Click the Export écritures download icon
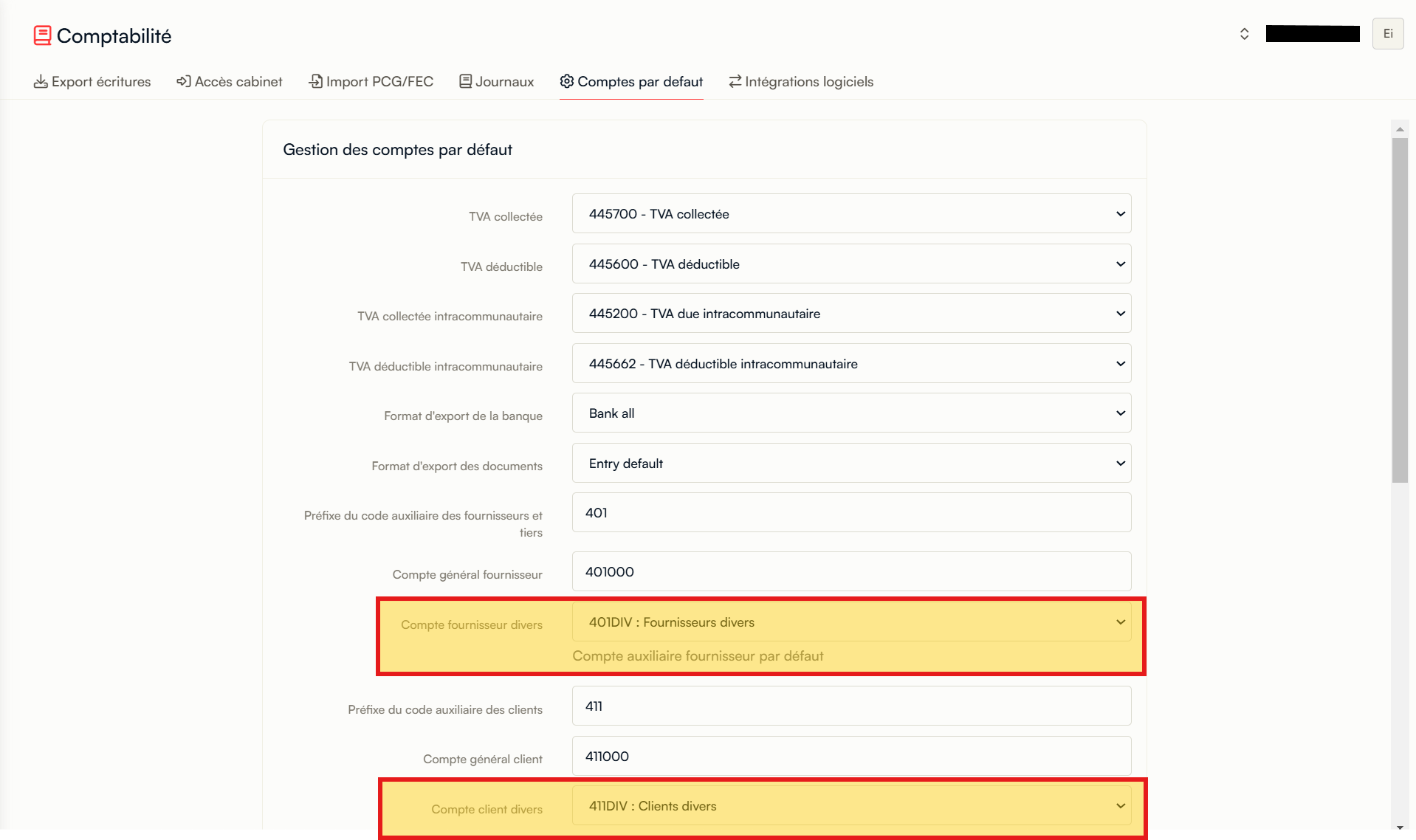1416x840 pixels. (41, 81)
